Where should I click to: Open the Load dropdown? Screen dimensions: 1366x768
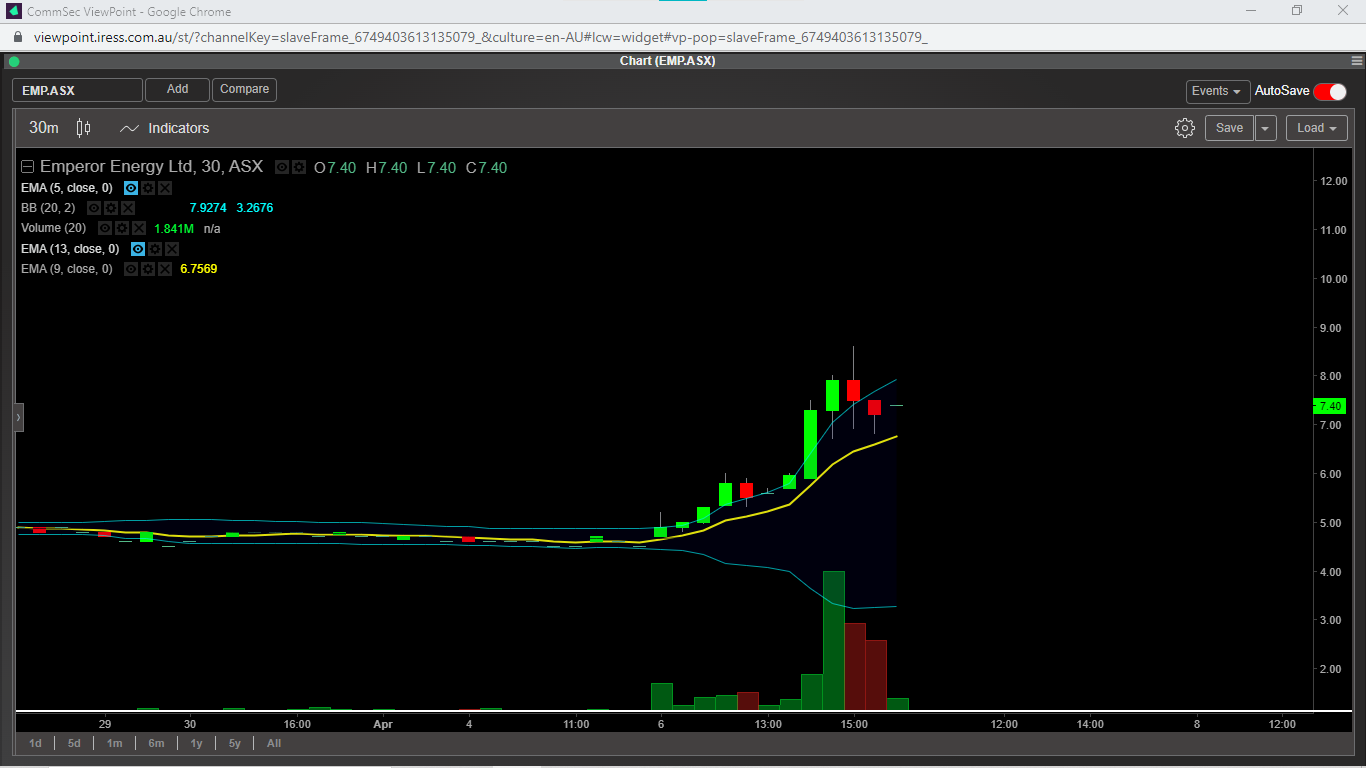click(1317, 128)
